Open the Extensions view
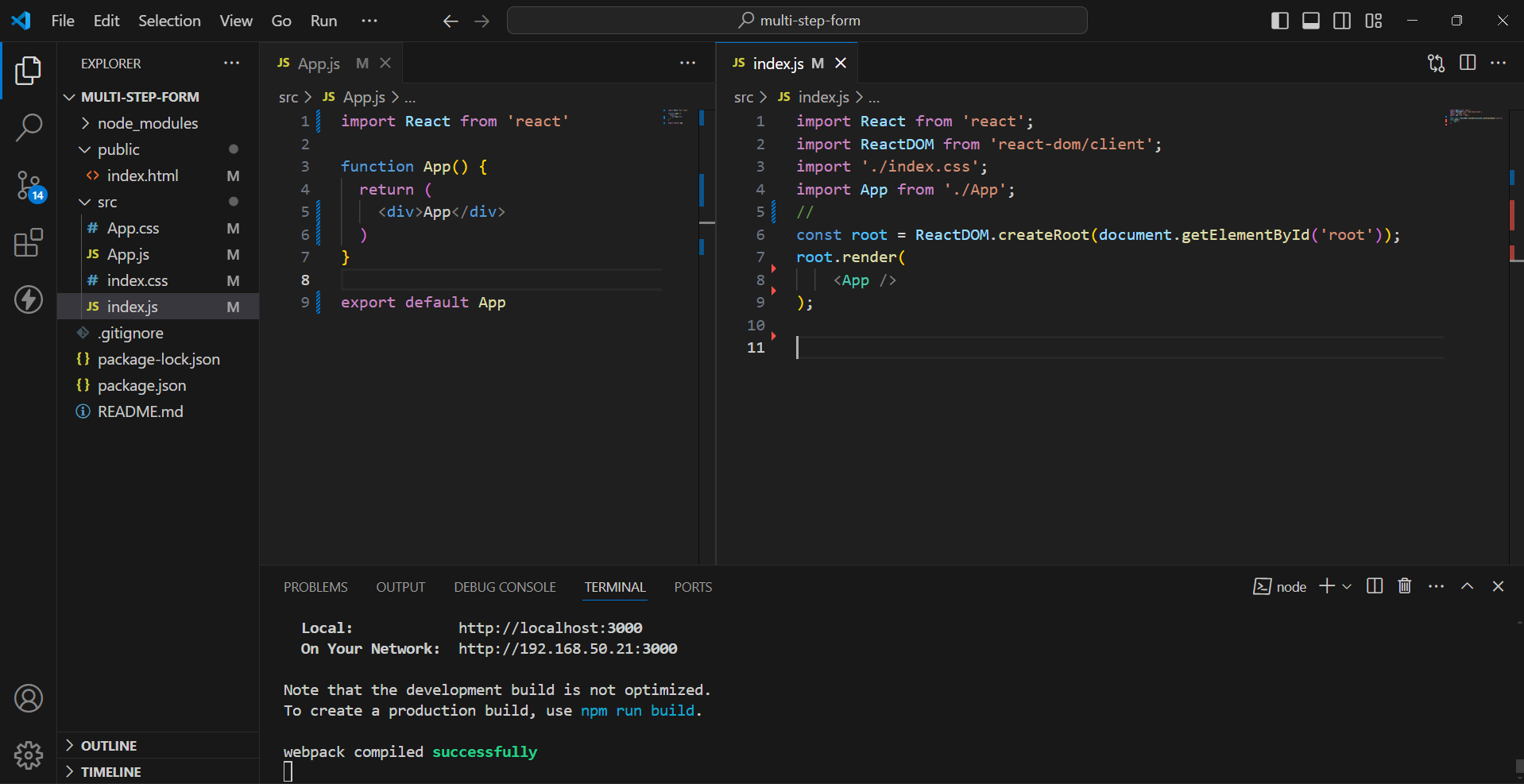This screenshot has width=1524, height=784. pyautogui.click(x=29, y=242)
